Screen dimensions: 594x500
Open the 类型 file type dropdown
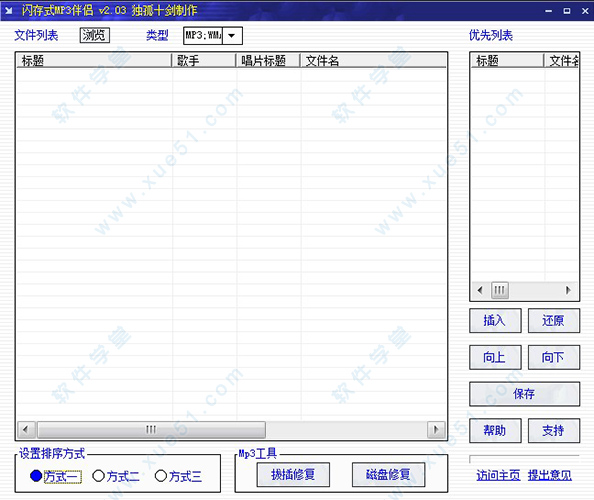click(232, 36)
